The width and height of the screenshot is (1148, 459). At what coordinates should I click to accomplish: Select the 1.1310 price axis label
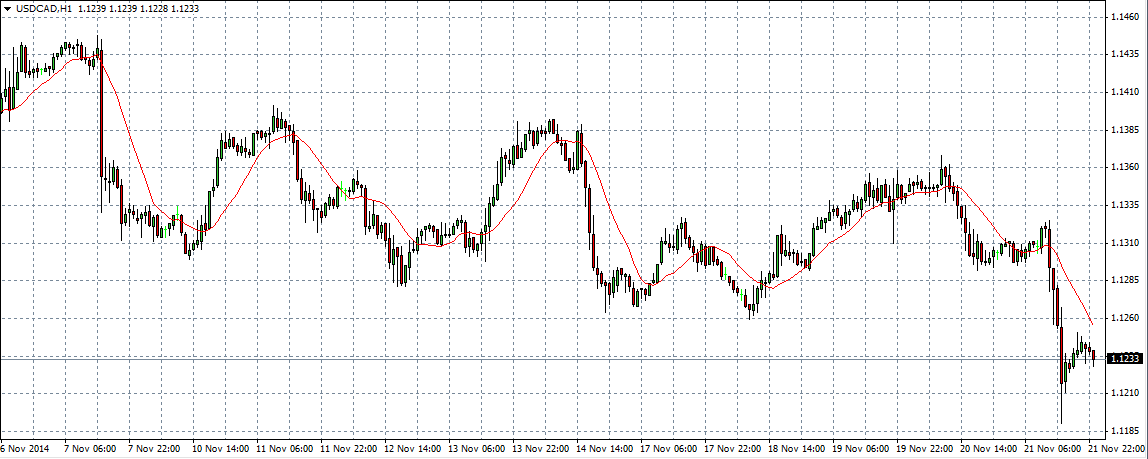click(1123, 243)
